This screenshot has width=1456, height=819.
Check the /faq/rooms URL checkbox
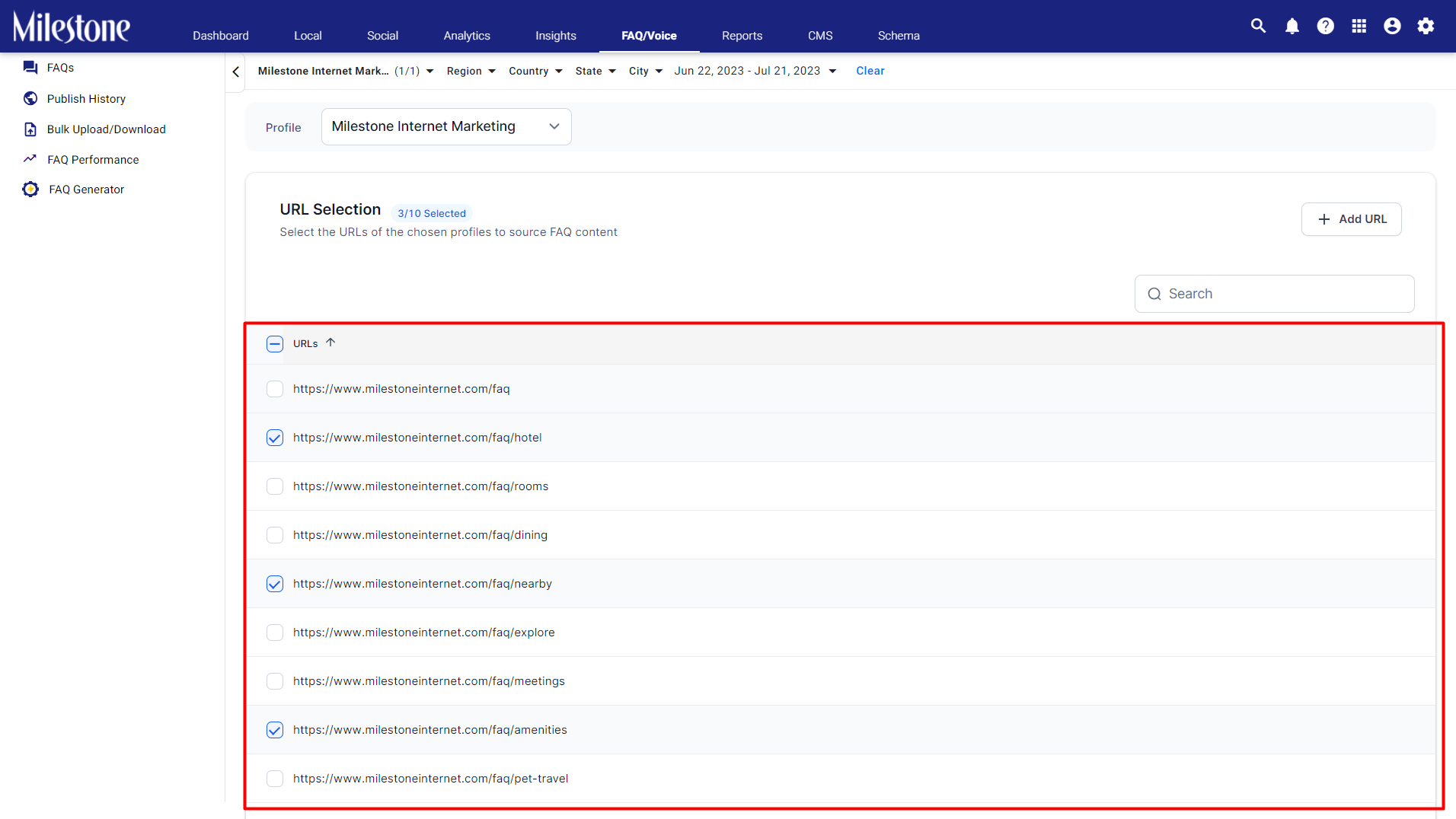(275, 486)
